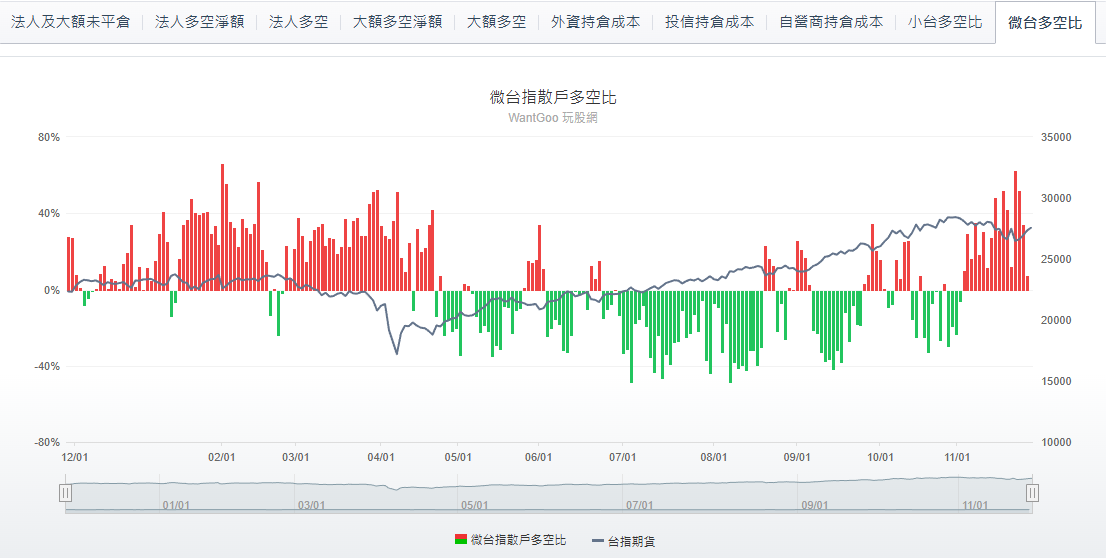Click the 台指期貨 line's lowest dip after 04/01
The width and height of the screenshot is (1106, 558).
pos(397,353)
